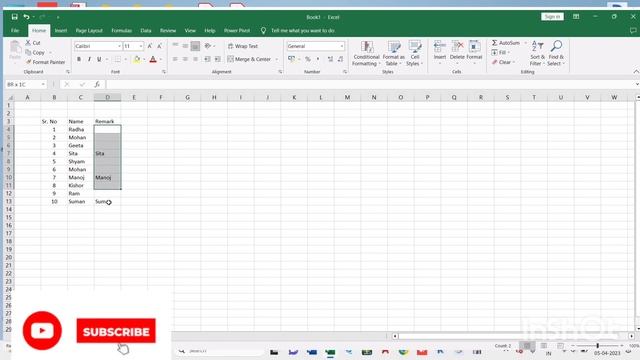This screenshot has height=360, width=640.
Task: Click the Merge & Center button
Action: 249,59
